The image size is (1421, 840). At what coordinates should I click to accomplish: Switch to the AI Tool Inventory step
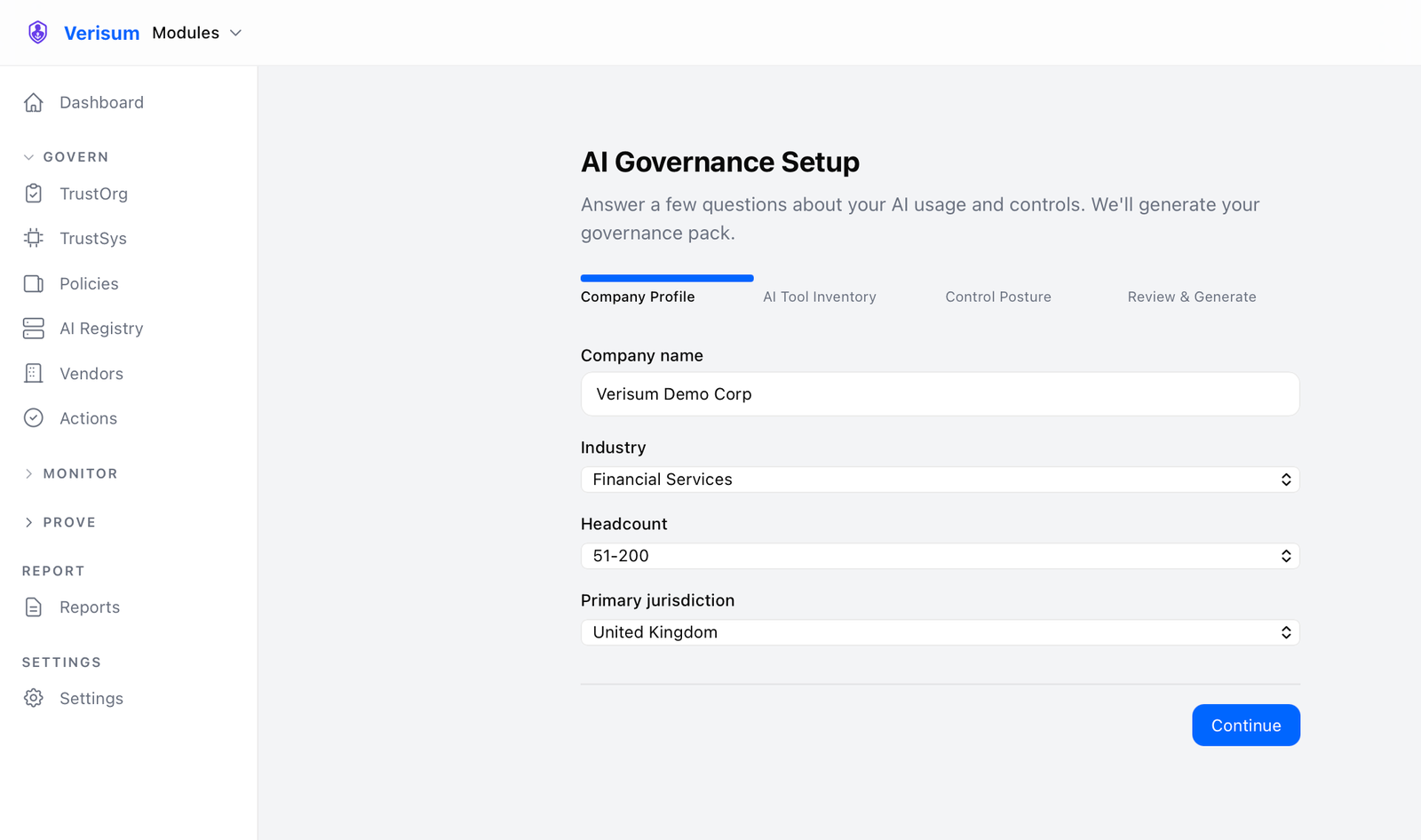[x=819, y=297]
